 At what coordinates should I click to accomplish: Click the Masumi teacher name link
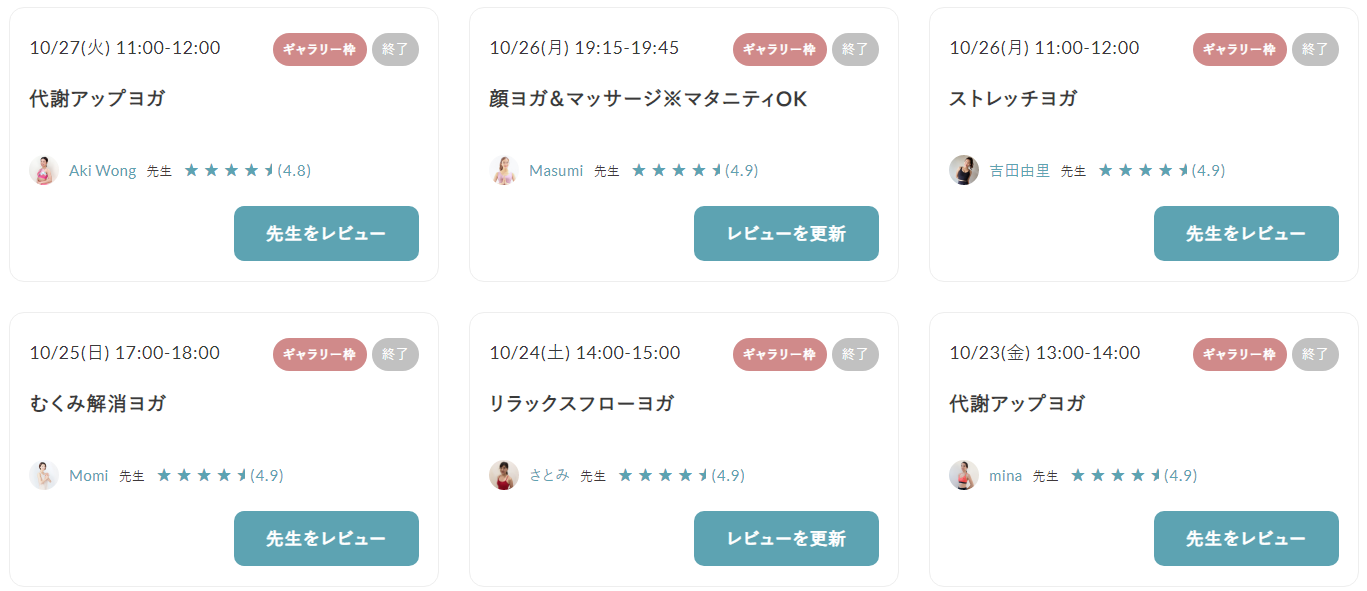point(556,171)
